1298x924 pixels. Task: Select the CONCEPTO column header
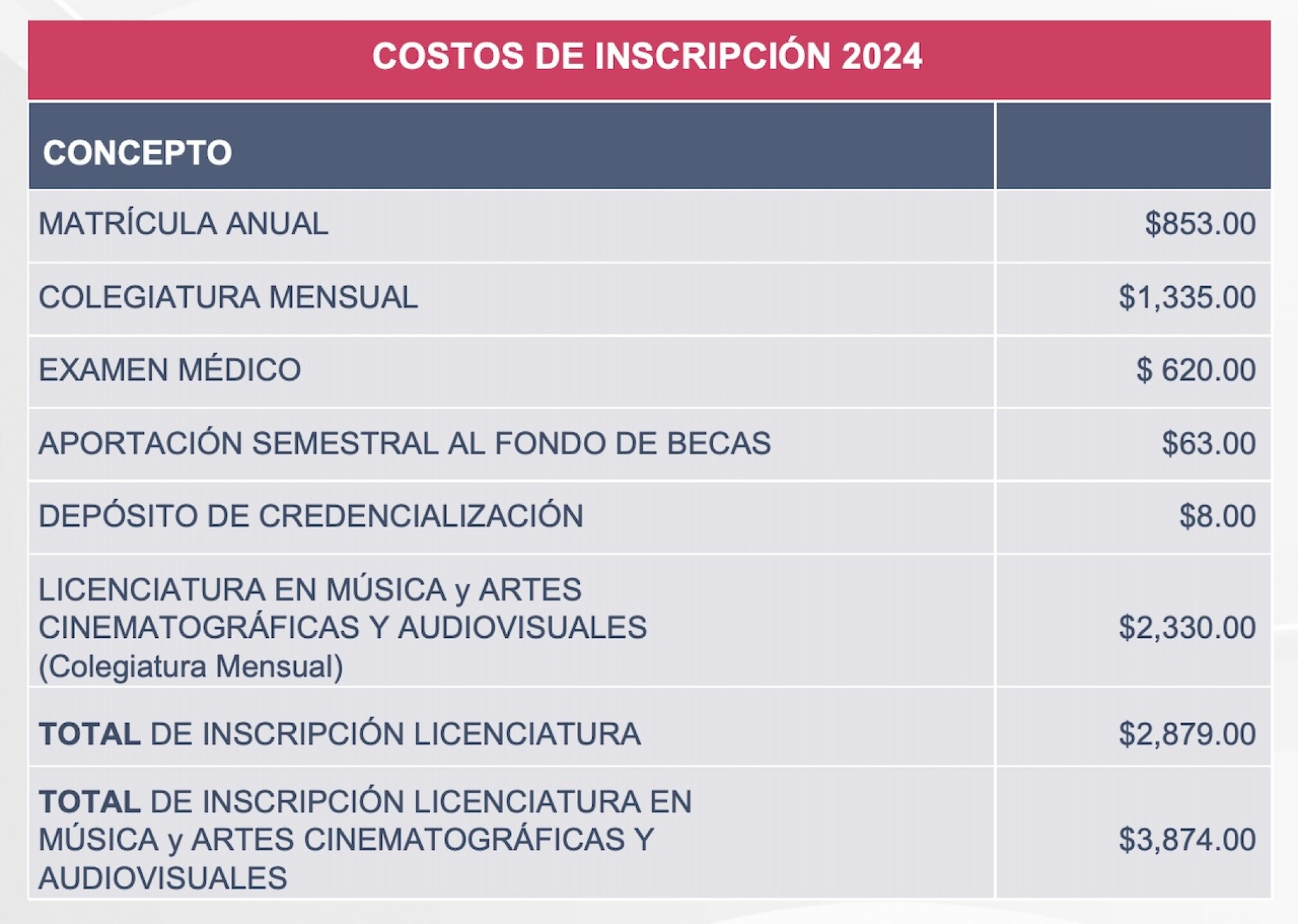tap(137, 153)
